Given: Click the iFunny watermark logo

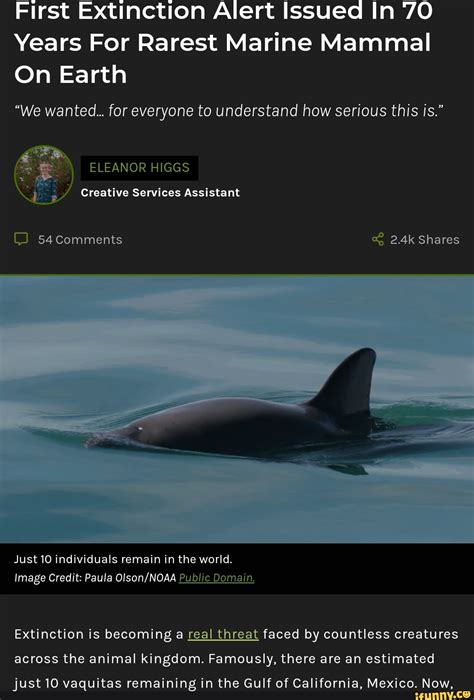Looking at the screenshot, I should (x=443, y=695).
